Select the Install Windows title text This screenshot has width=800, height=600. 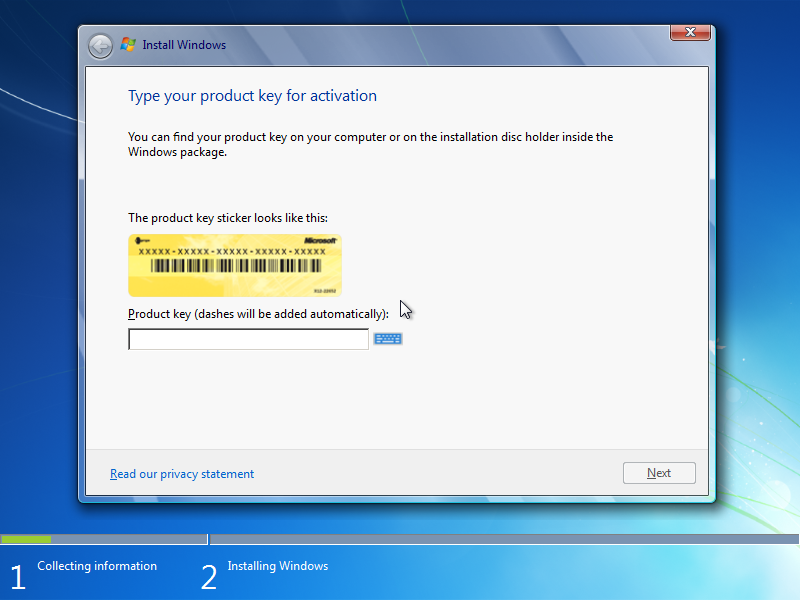tap(183, 45)
